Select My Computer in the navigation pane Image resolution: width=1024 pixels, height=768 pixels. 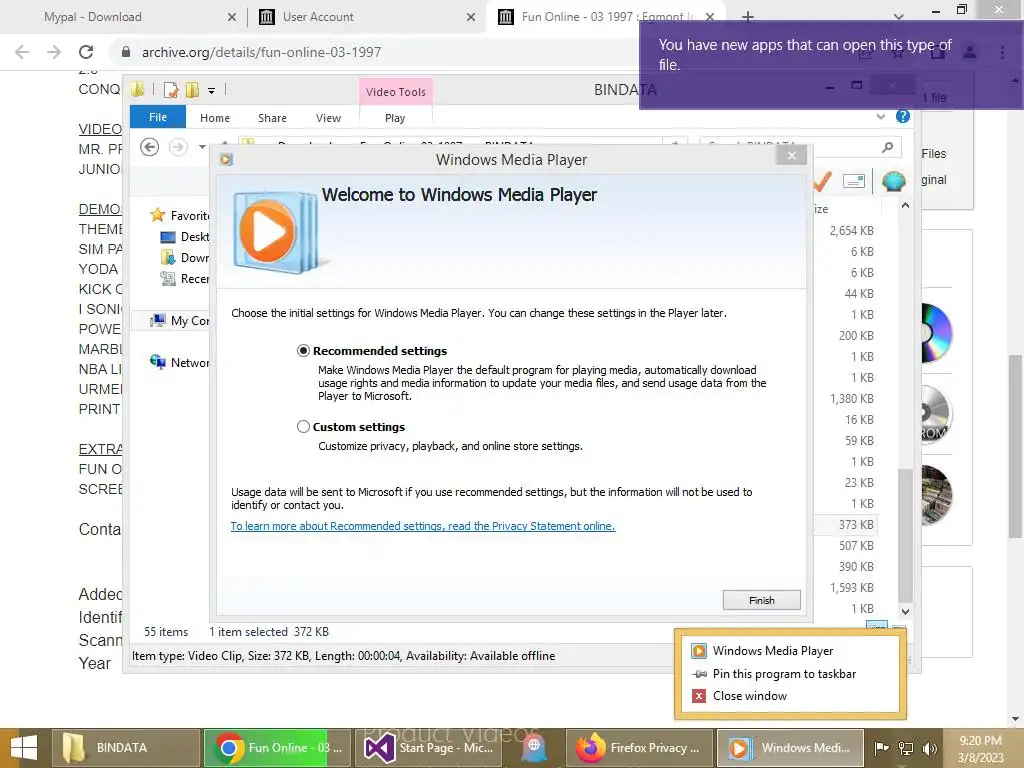tap(180, 321)
